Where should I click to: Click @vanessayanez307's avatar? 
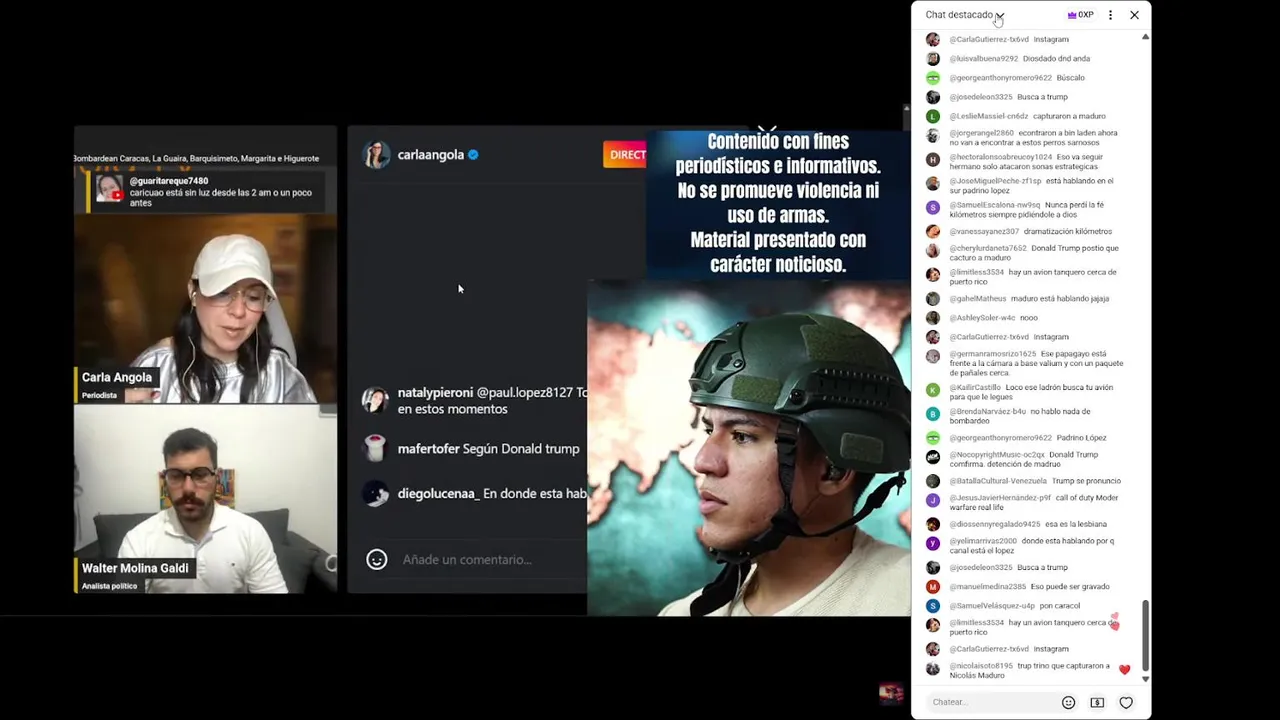click(933, 232)
